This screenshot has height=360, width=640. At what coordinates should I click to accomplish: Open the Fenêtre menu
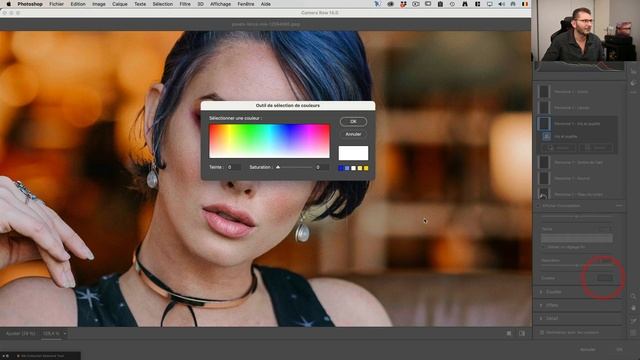coord(246,4)
